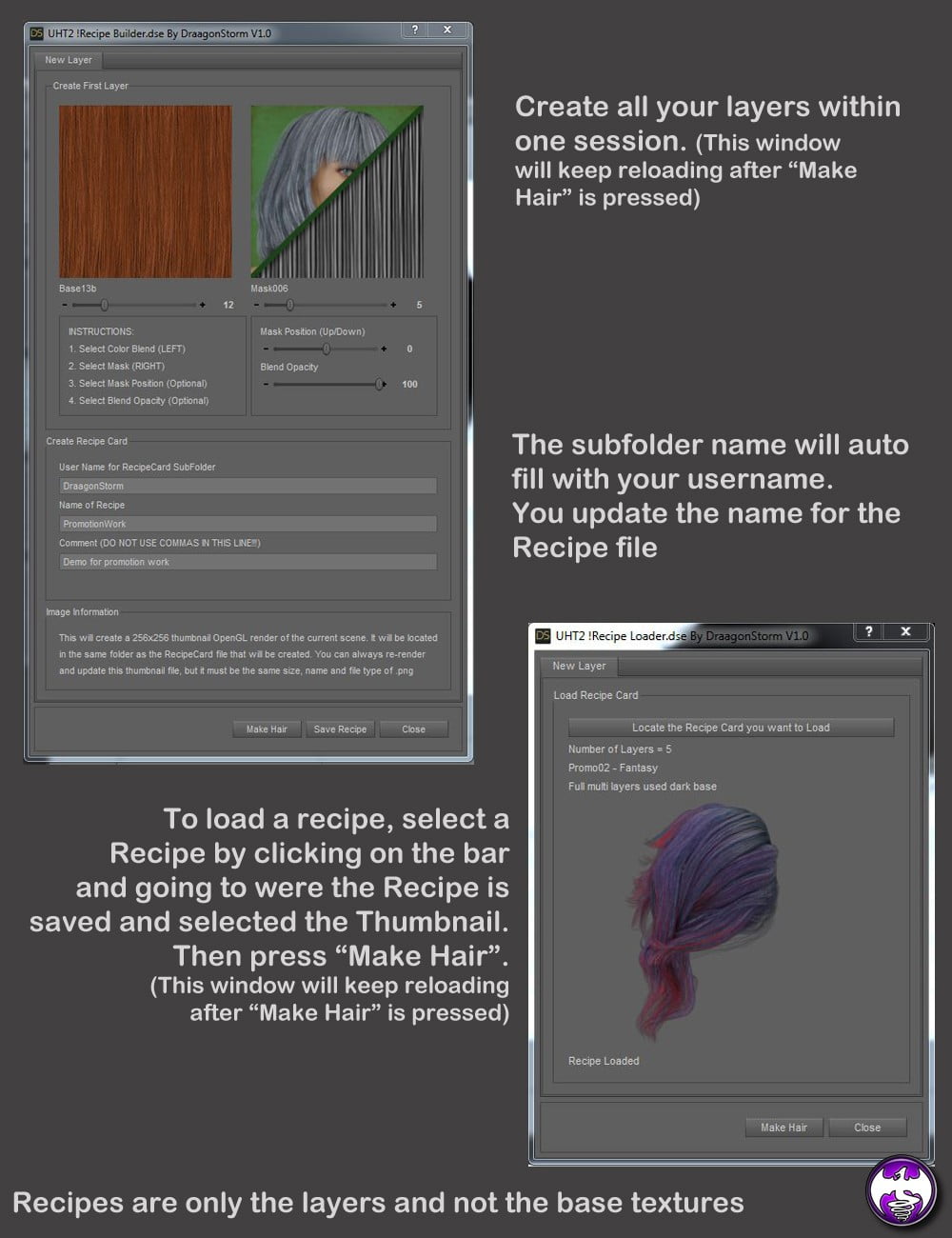The image size is (952, 1238).
Task: Click the minus to decrease Mask006 value
Action: coord(255,305)
